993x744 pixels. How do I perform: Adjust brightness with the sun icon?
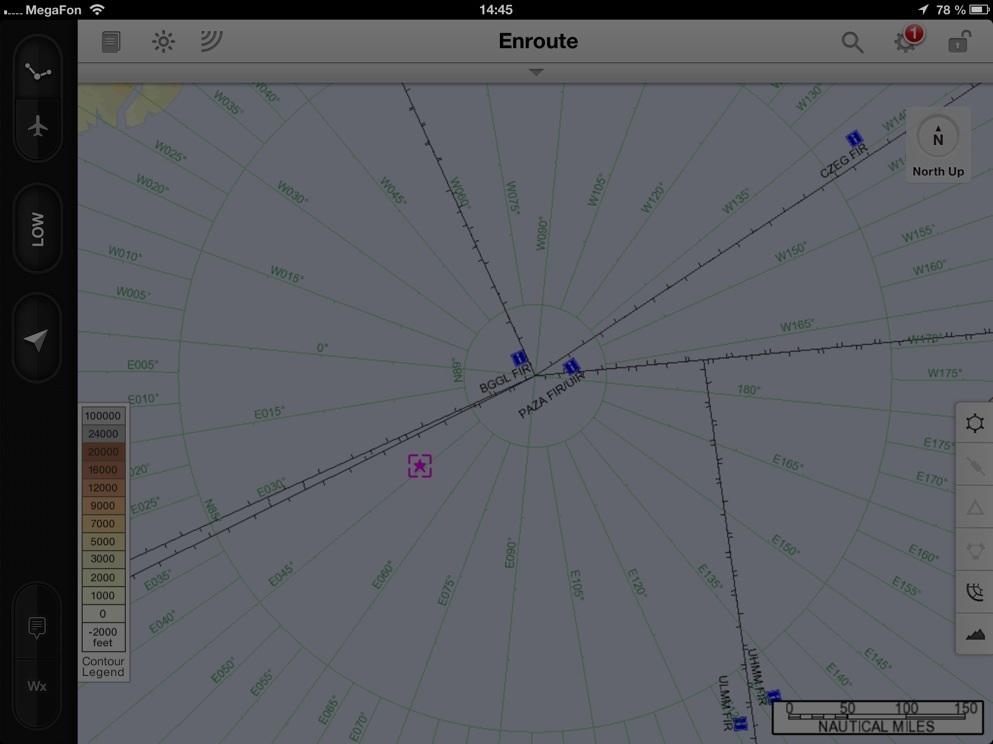click(x=162, y=42)
